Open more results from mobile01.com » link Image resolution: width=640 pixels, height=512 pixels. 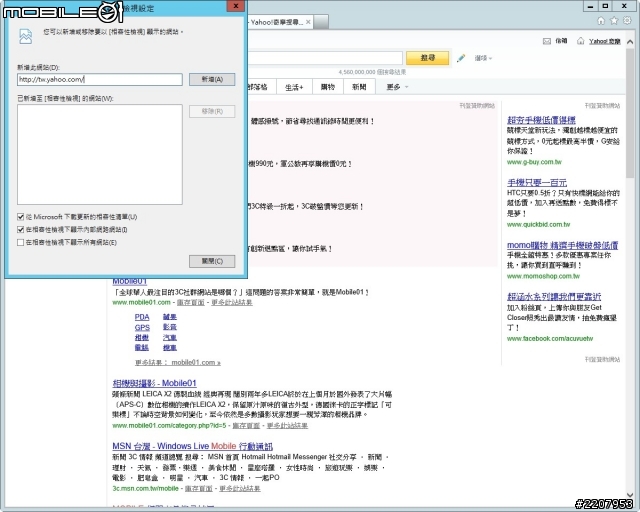pos(178,363)
